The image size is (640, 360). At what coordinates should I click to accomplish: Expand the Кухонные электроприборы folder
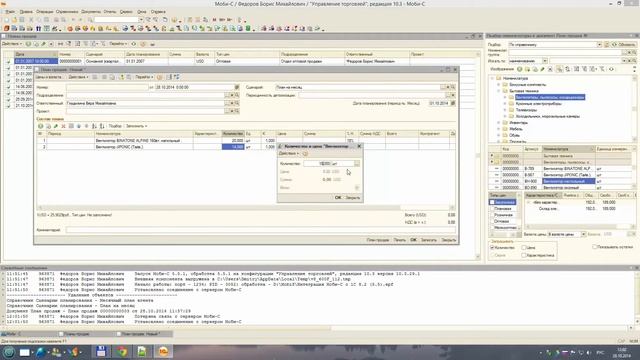coord(505,104)
